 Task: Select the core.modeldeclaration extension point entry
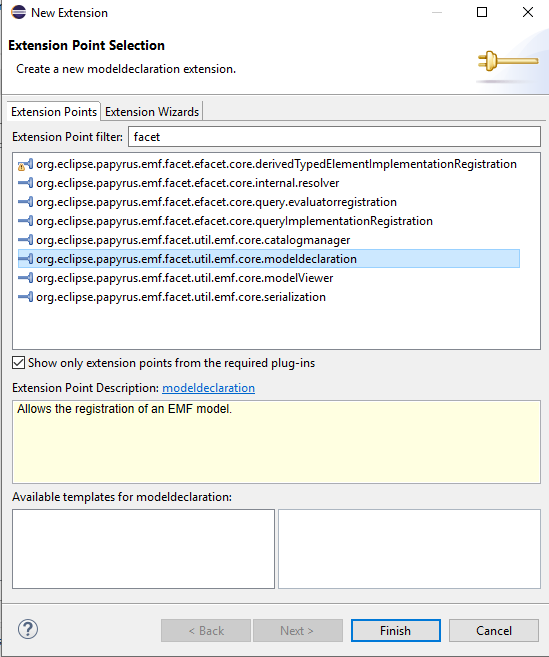pyautogui.click(x=269, y=259)
